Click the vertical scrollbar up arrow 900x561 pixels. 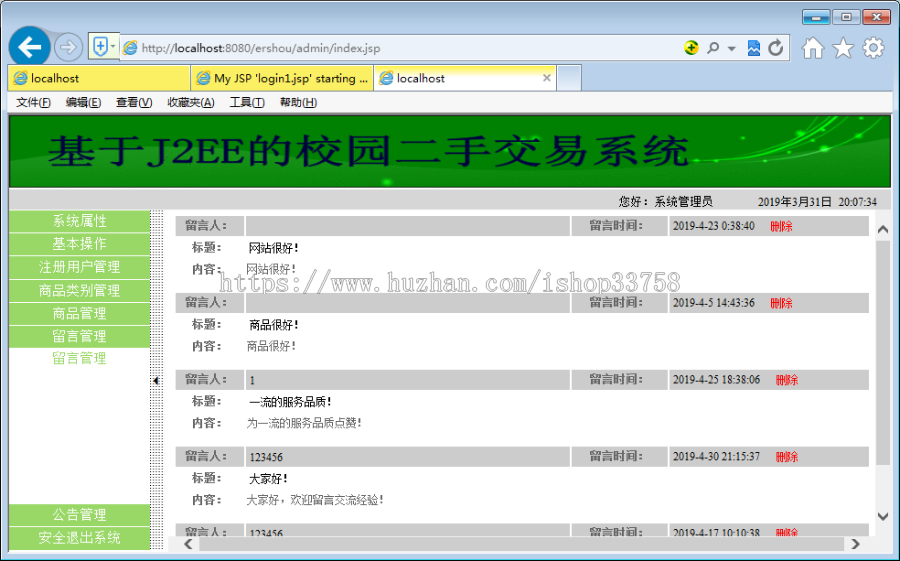[x=883, y=230]
